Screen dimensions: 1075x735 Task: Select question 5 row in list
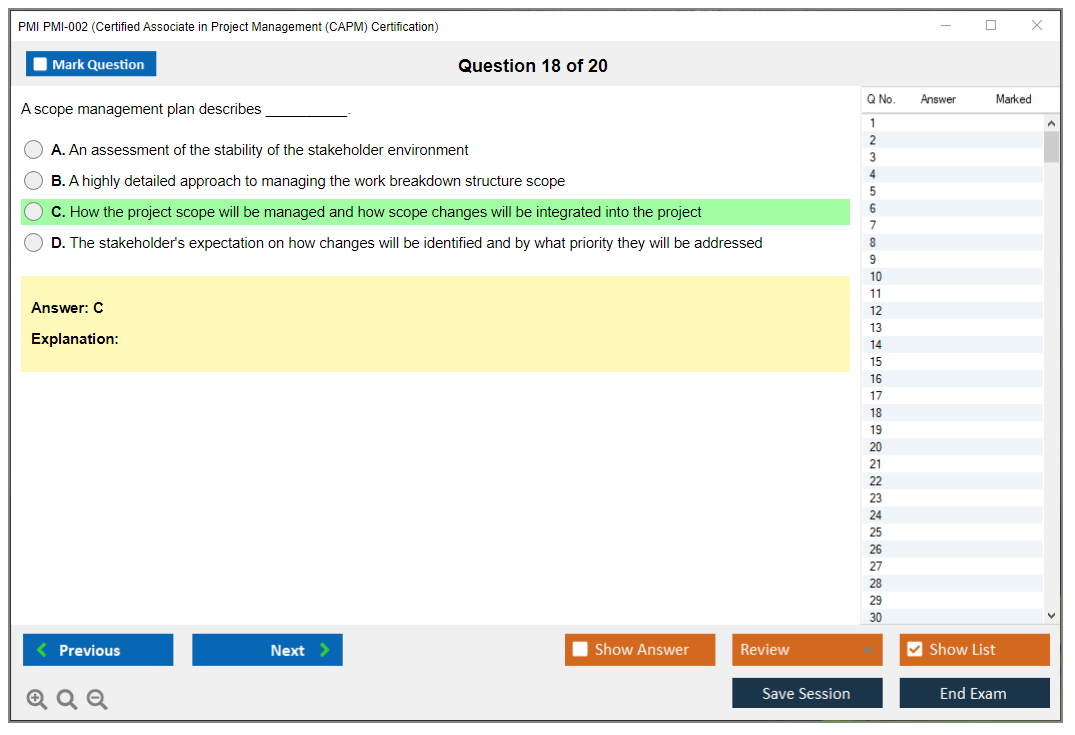[x=873, y=191]
